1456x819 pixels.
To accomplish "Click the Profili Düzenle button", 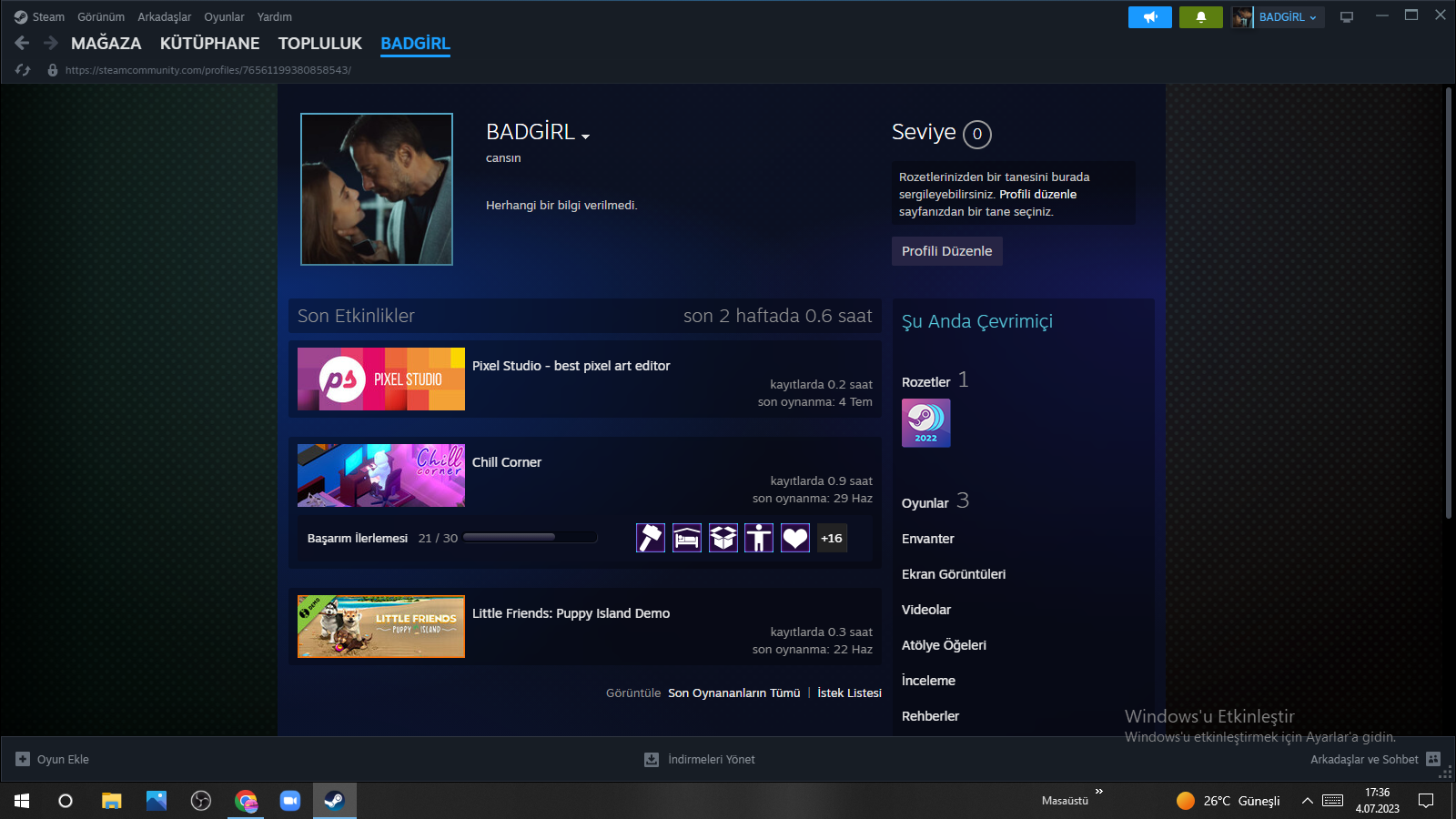I will (x=947, y=251).
